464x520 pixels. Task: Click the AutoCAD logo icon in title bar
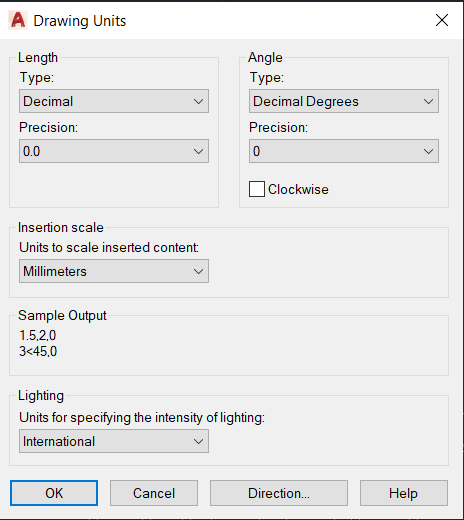[x=18, y=20]
